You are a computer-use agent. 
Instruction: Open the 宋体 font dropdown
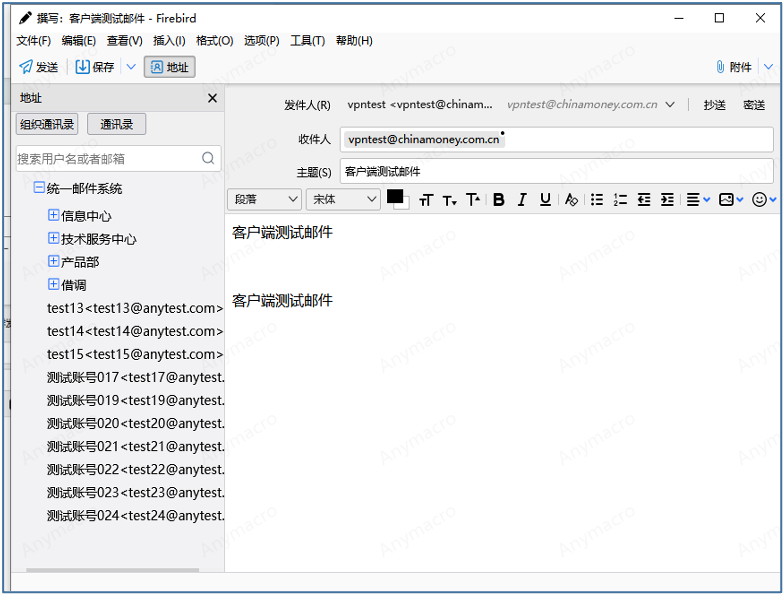pyautogui.click(x=343, y=200)
